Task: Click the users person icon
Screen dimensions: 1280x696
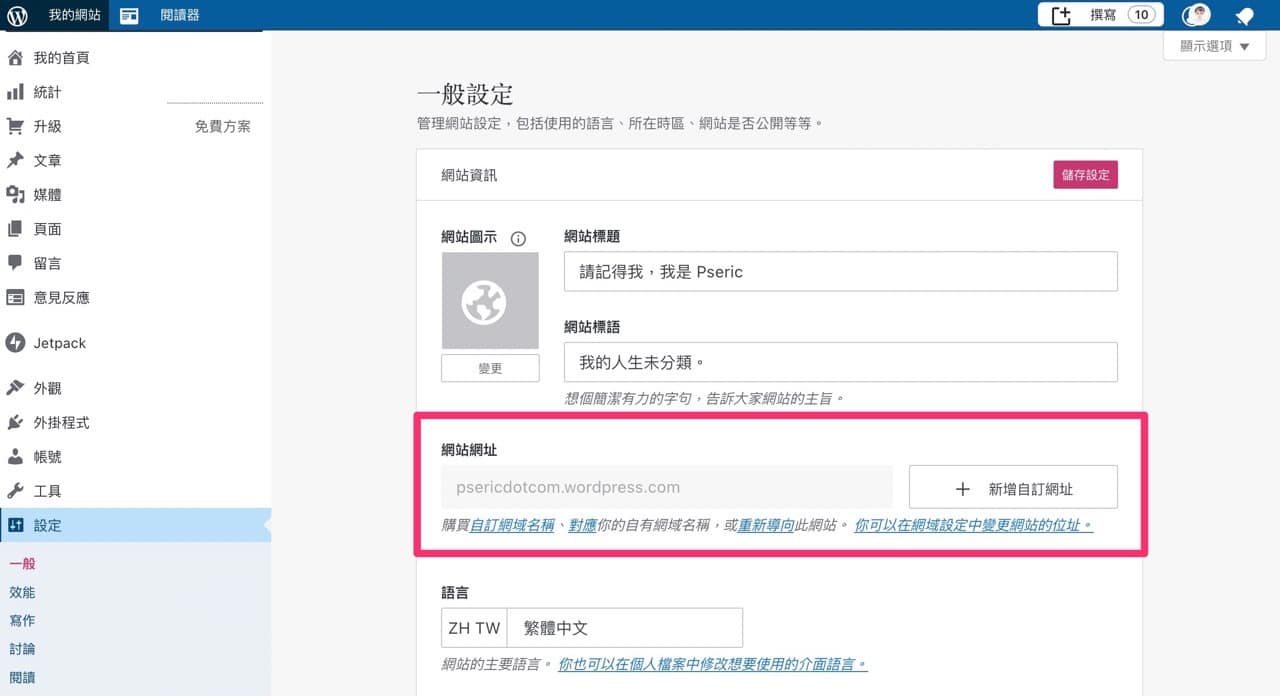Action: click(15, 456)
